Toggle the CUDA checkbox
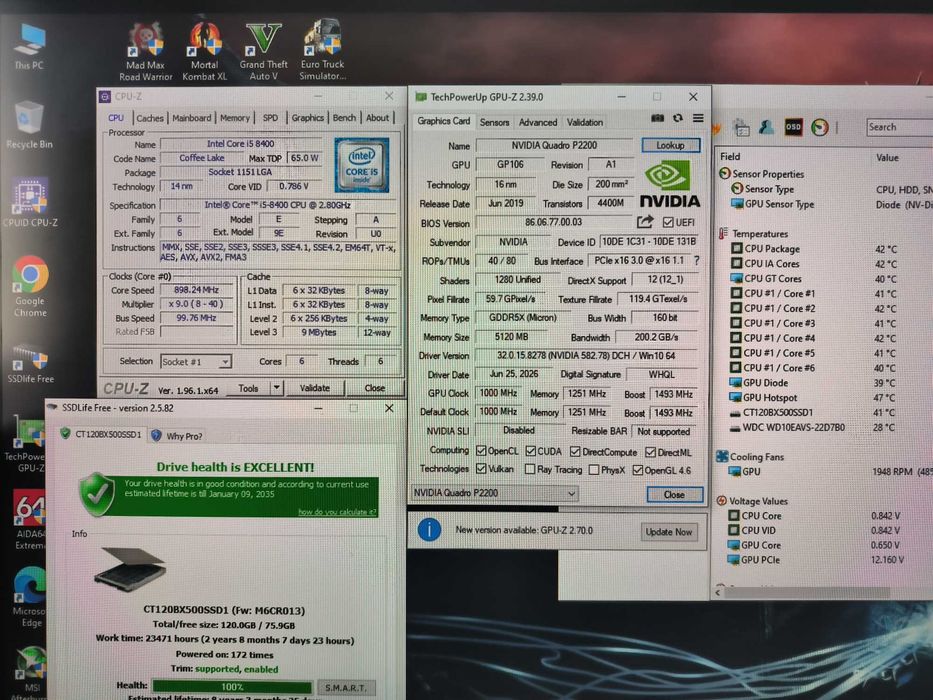933x700 pixels. 531,451
